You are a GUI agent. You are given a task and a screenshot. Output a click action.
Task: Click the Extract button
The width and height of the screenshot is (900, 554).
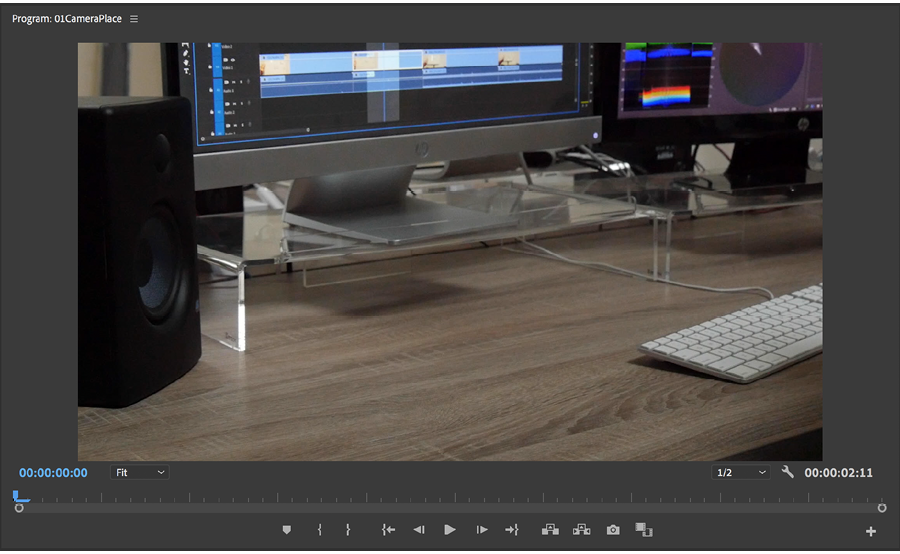point(581,529)
